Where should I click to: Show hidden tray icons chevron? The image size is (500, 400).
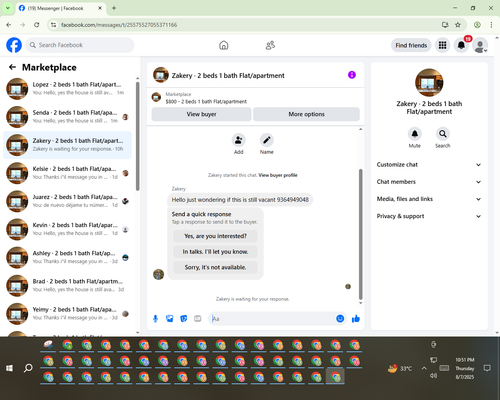tap(424, 368)
